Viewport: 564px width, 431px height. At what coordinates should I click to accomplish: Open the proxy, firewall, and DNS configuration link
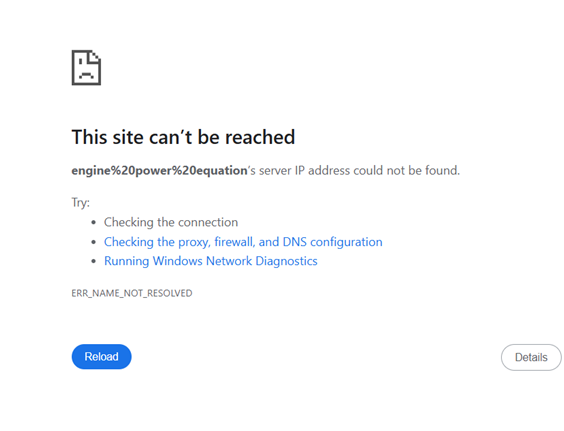243,242
